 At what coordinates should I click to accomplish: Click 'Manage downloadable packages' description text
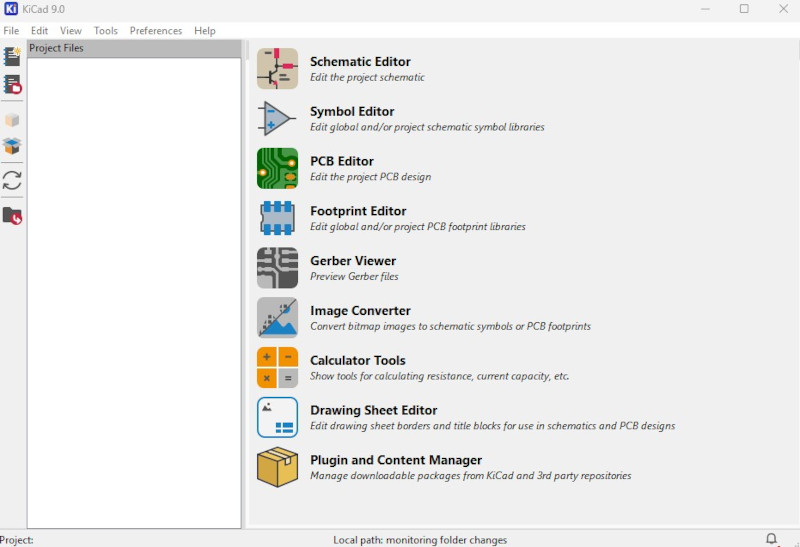(470, 476)
